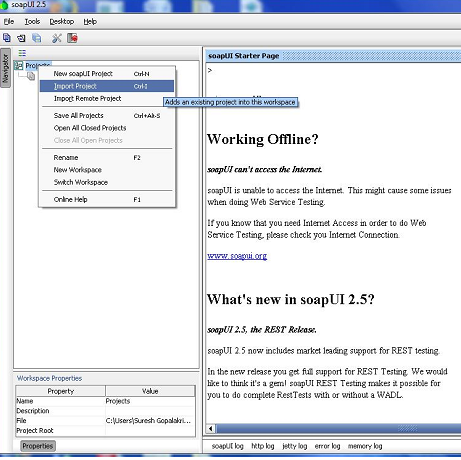Click the empty Description value cell

(x=150, y=411)
